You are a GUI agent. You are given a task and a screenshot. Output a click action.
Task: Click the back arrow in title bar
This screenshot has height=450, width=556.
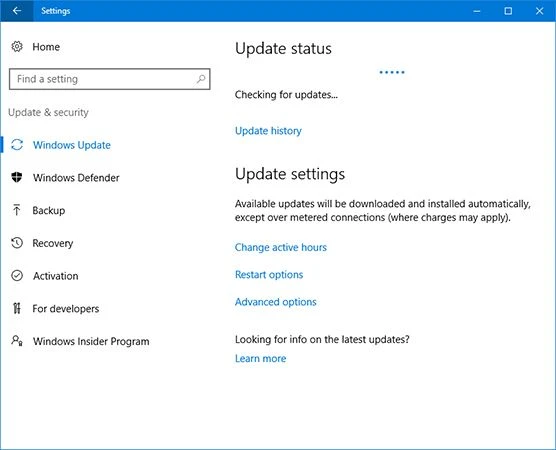click(x=17, y=11)
